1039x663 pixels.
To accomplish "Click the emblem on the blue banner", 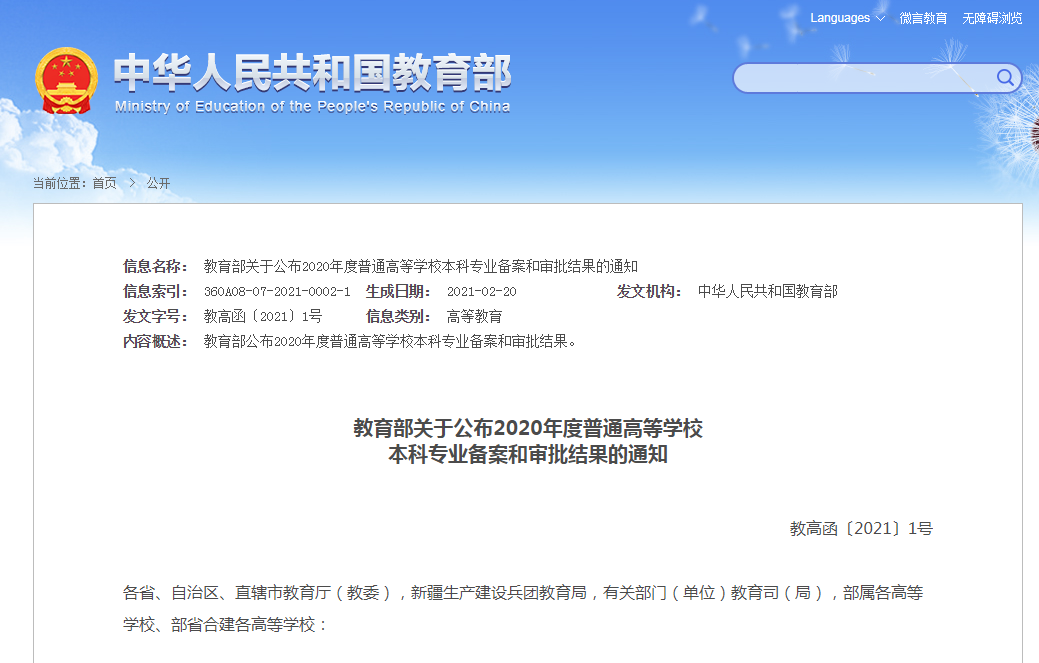I will click(x=66, y=82).
